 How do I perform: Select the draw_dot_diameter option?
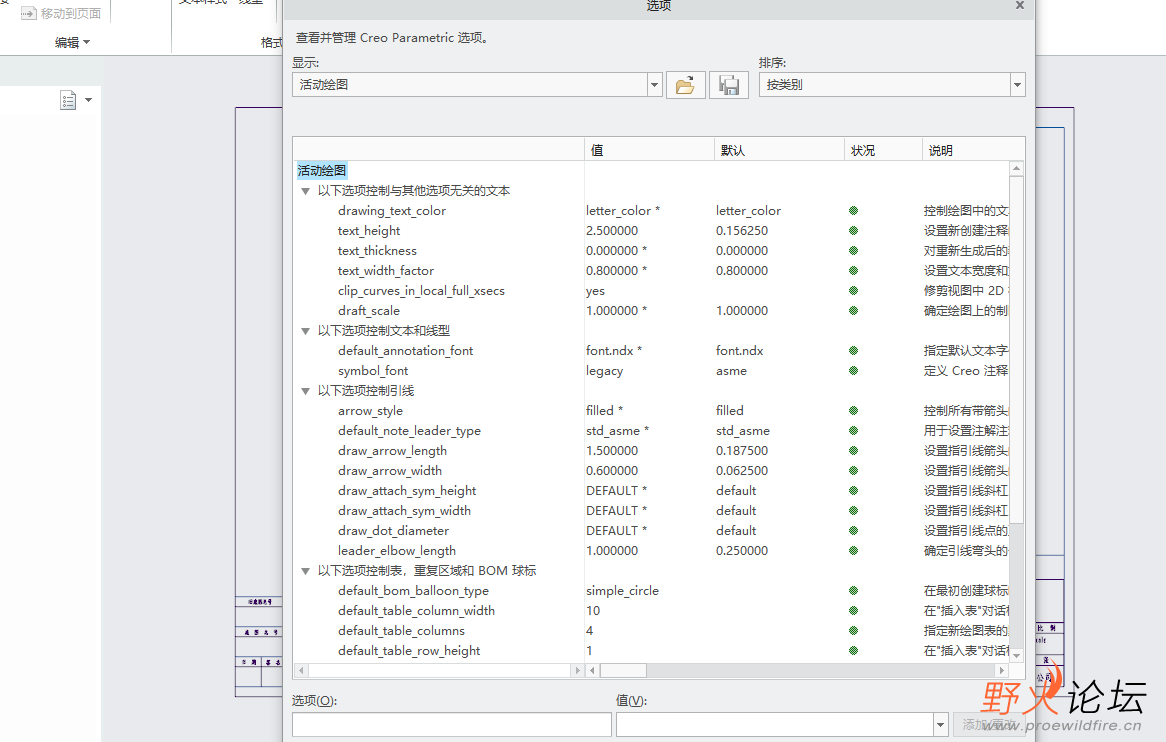pos(393,531)
